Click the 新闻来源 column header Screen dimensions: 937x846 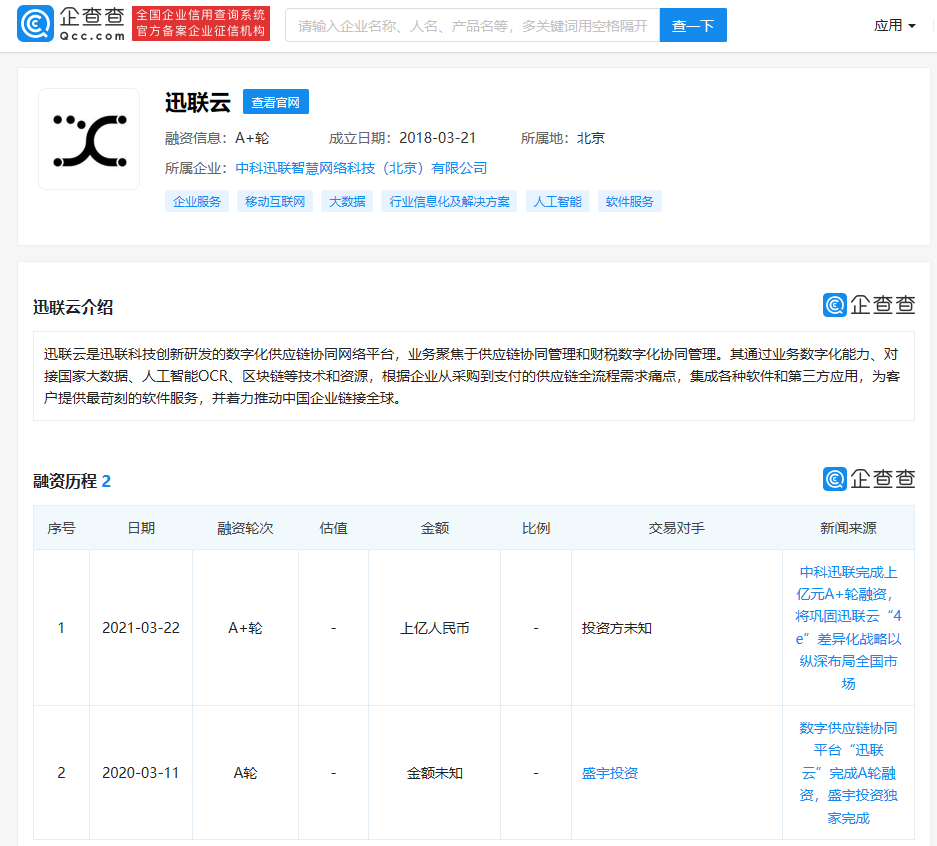tap(848, 528)
